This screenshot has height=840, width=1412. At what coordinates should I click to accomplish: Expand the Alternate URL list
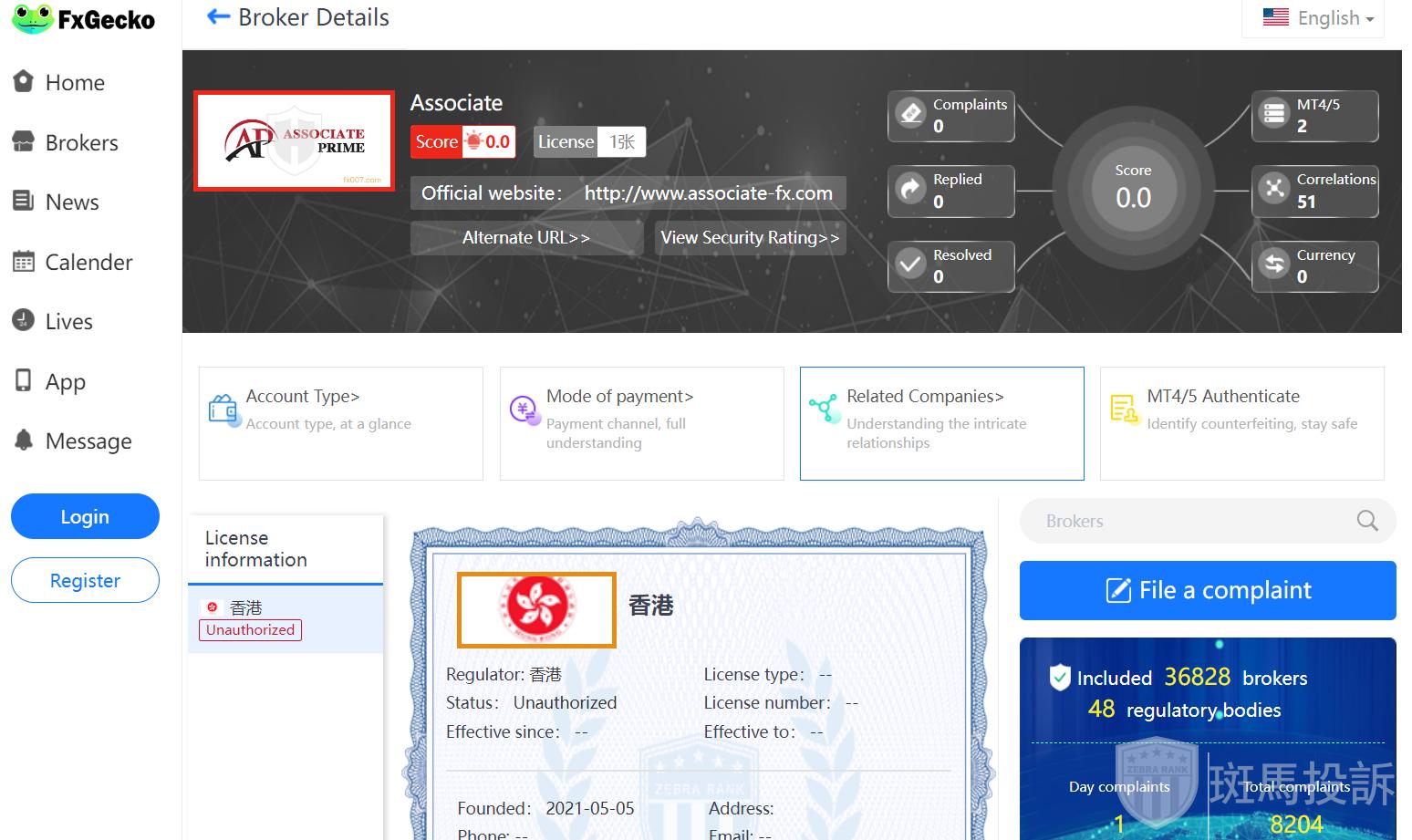525,238
